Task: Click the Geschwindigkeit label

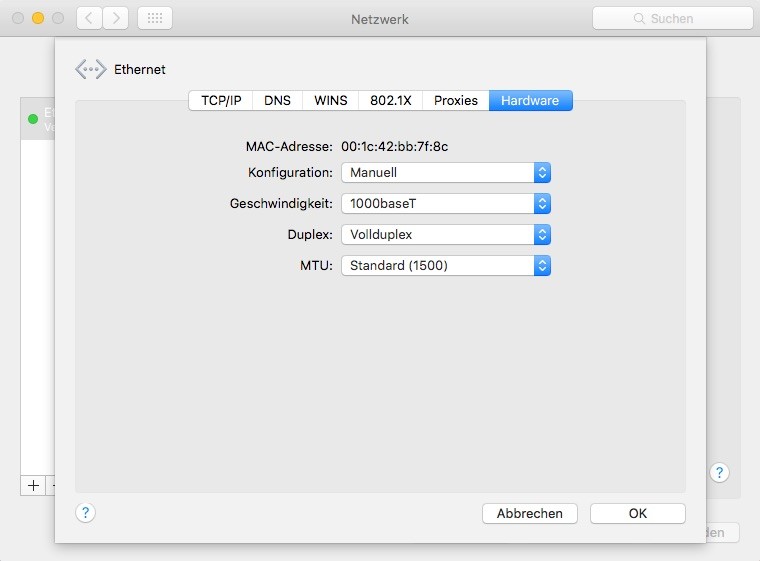Action: [281, 204]
